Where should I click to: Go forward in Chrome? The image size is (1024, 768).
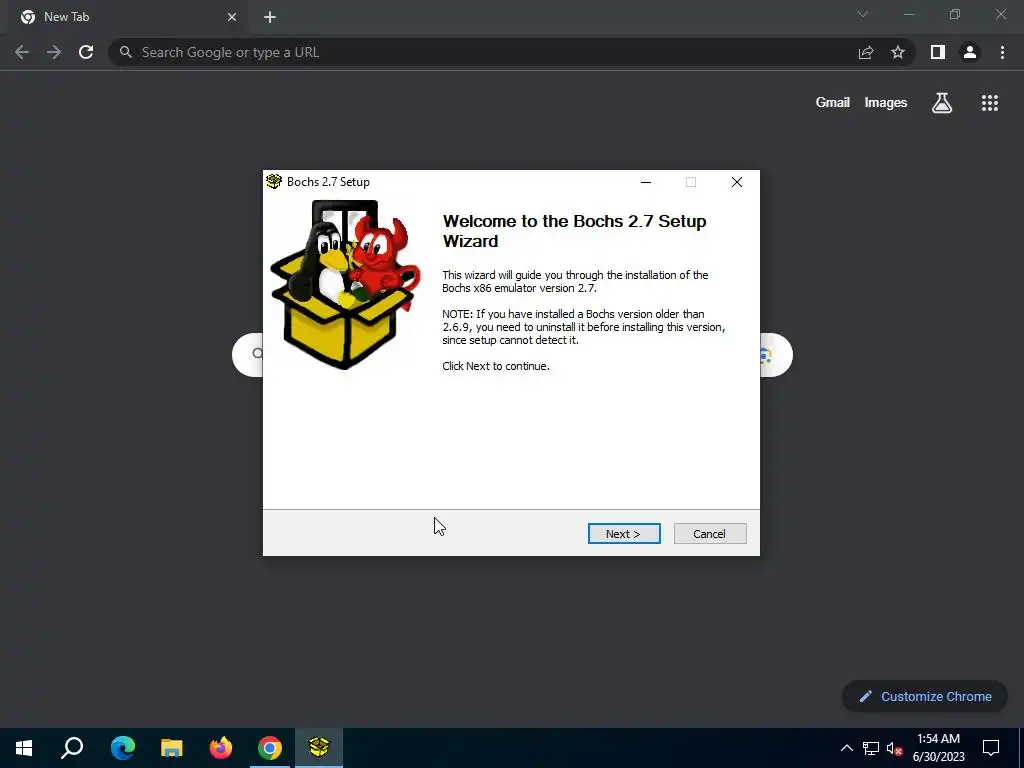[54, 52]
